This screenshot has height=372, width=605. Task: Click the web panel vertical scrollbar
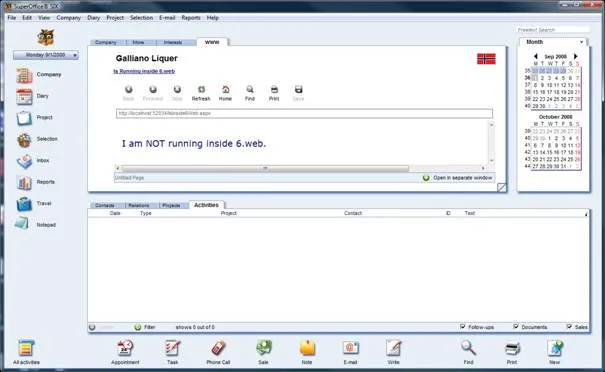[491, 142]
